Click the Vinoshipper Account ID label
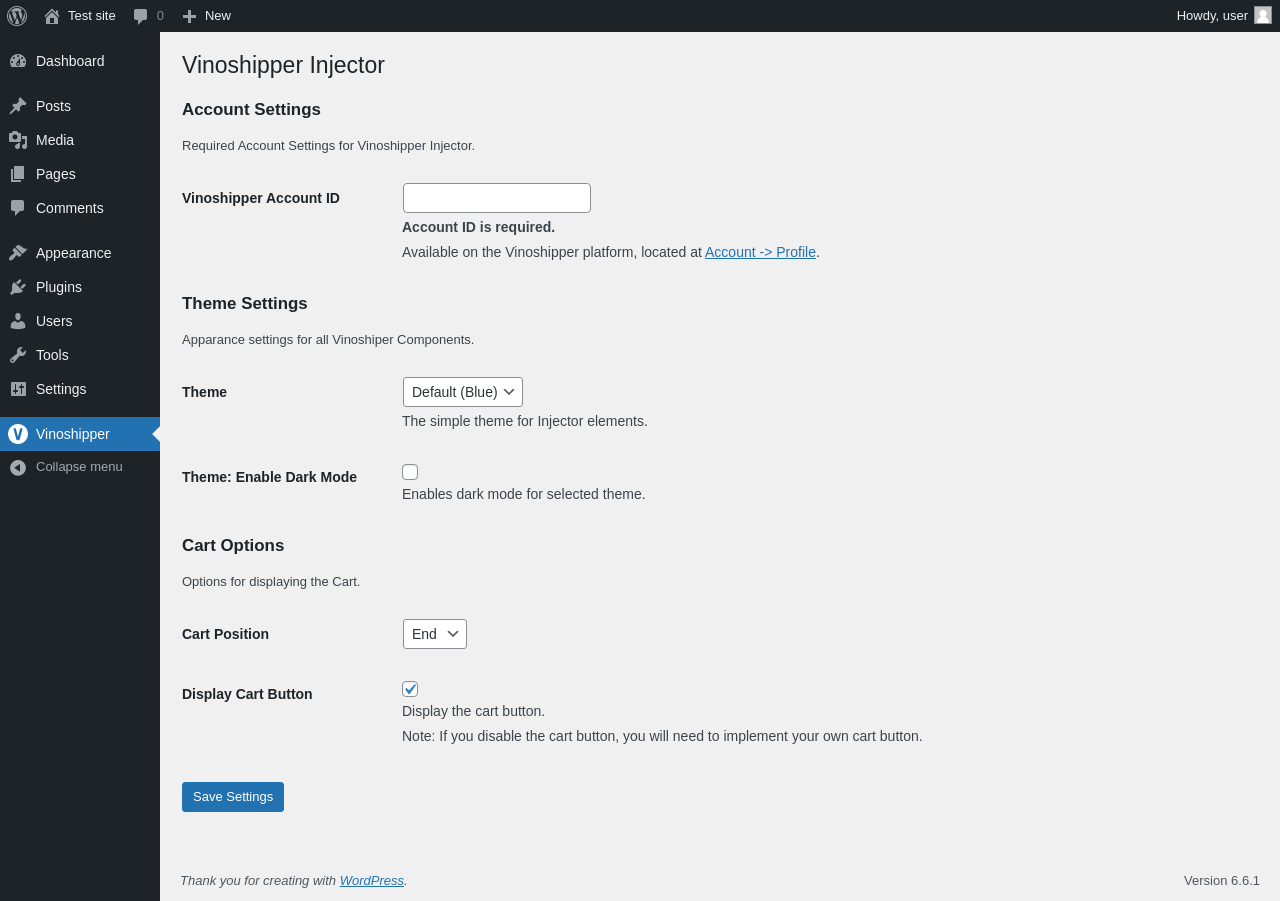 pyautogui.click(x=261, y=198)
